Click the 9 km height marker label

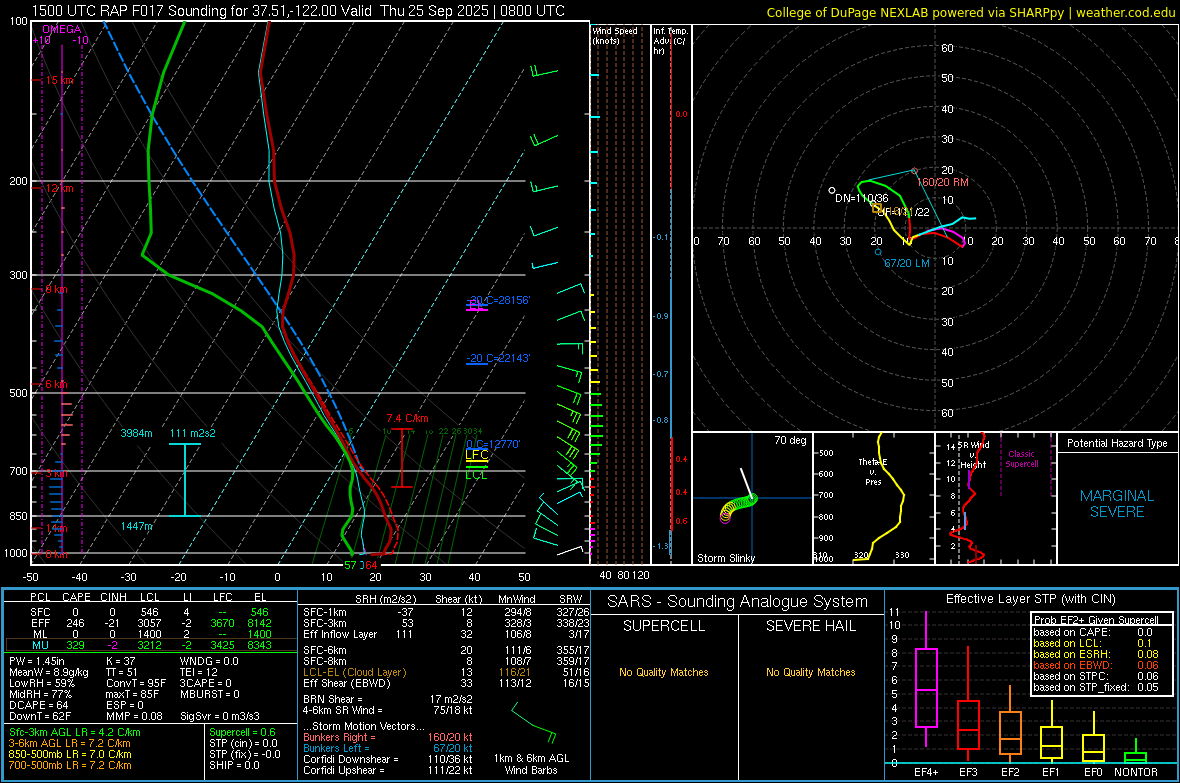(x=56, y=289)
